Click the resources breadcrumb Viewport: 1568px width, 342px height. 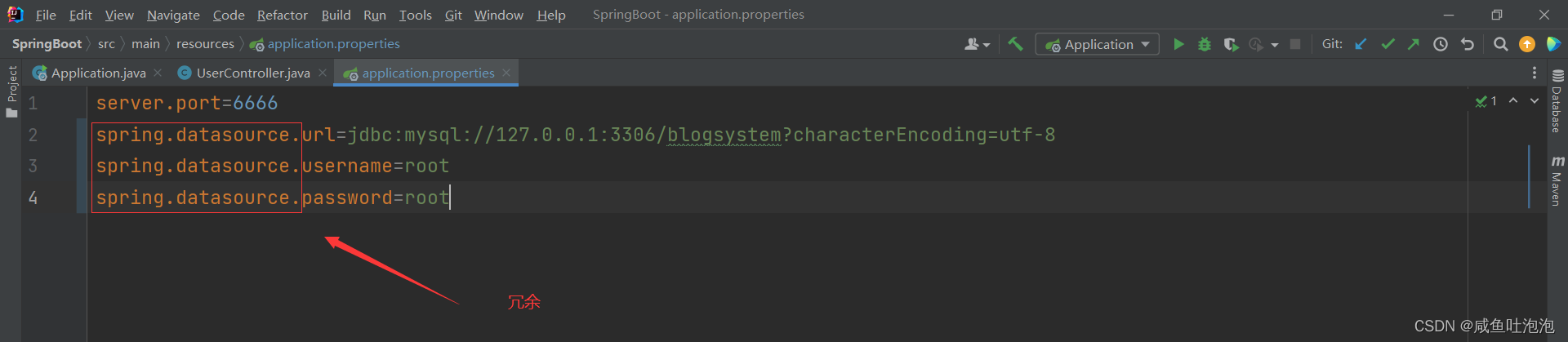coord(205,44)
